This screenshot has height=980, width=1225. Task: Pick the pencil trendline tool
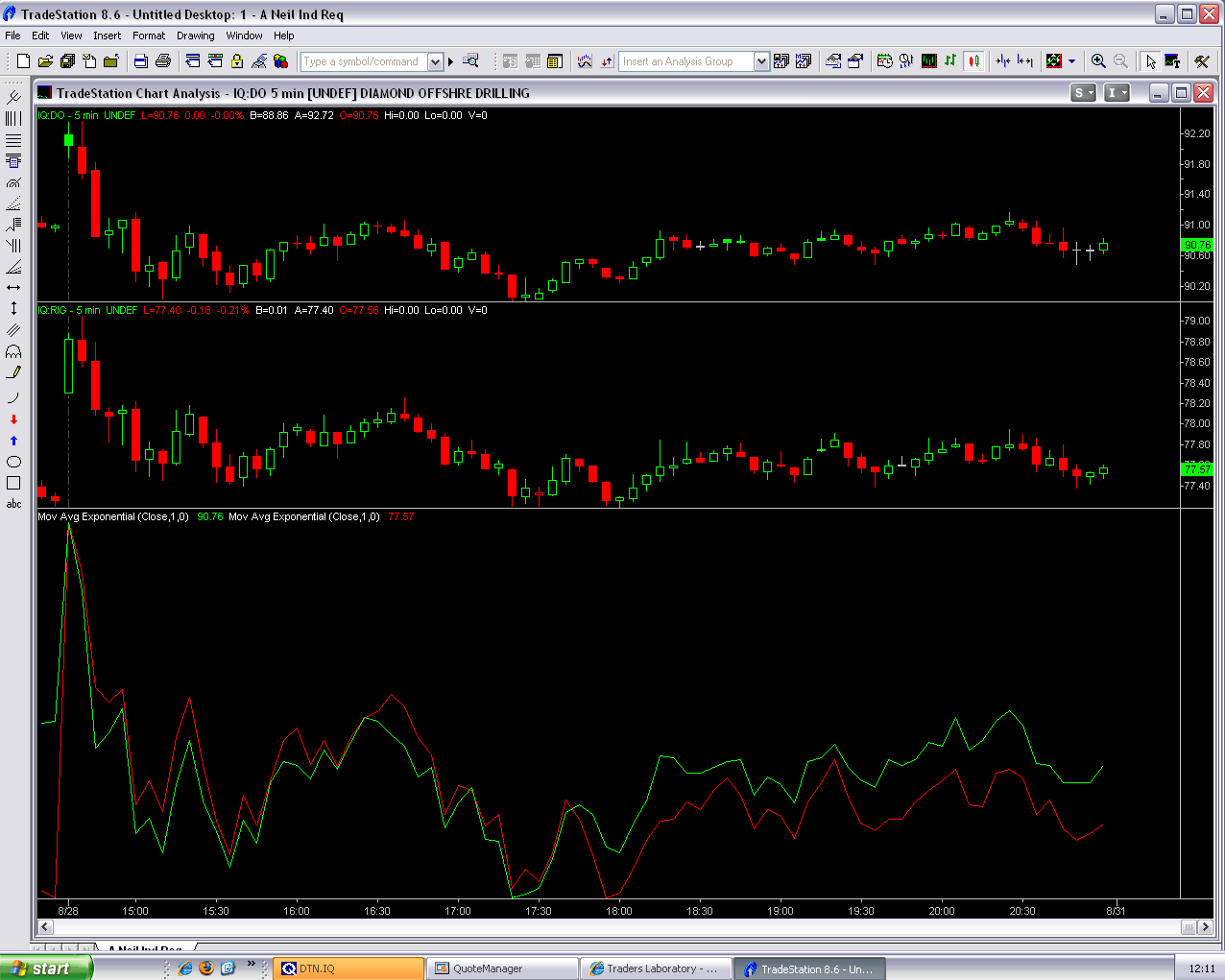point(13,372)
